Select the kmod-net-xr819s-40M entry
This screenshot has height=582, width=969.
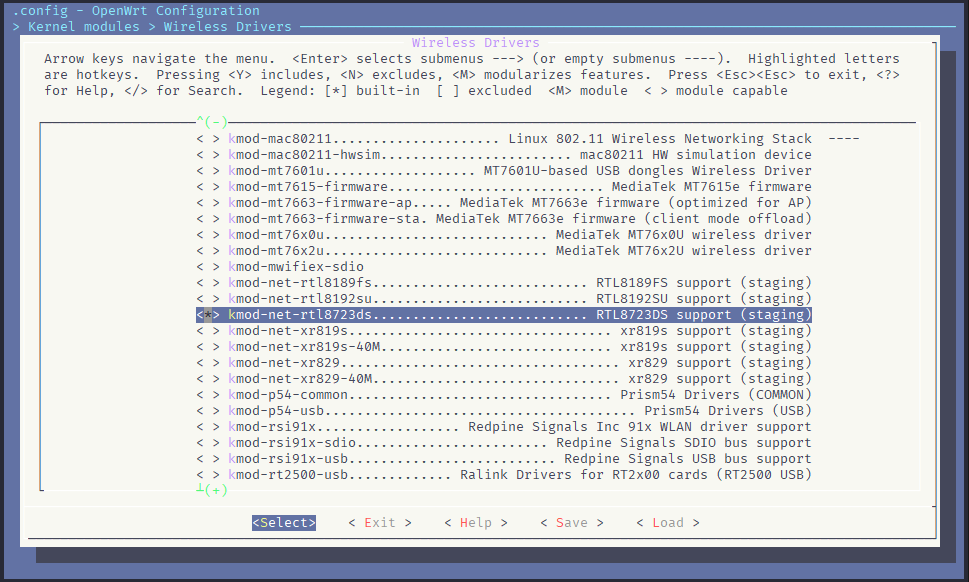click(504, 347)
